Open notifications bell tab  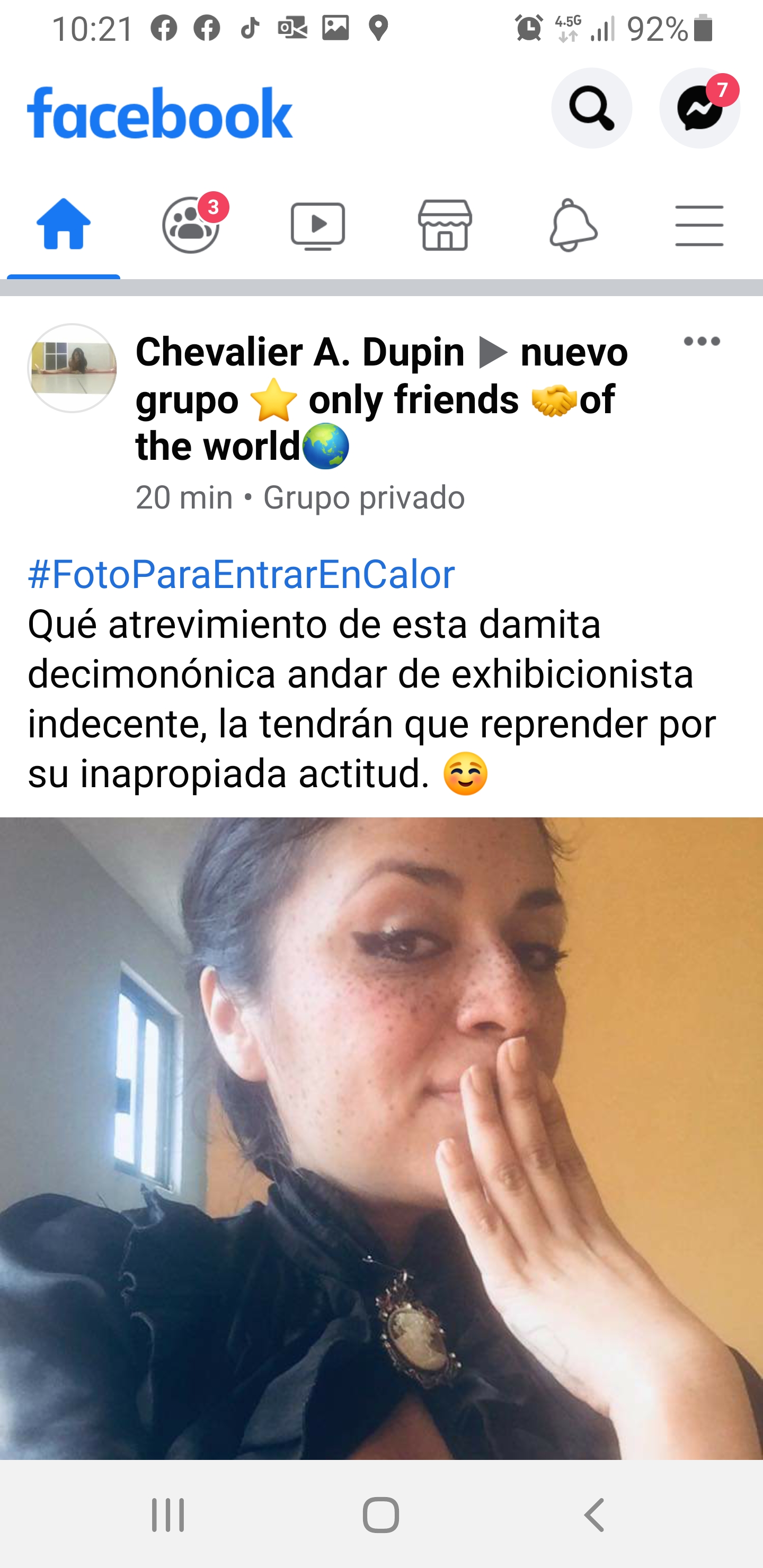point(573,225)
